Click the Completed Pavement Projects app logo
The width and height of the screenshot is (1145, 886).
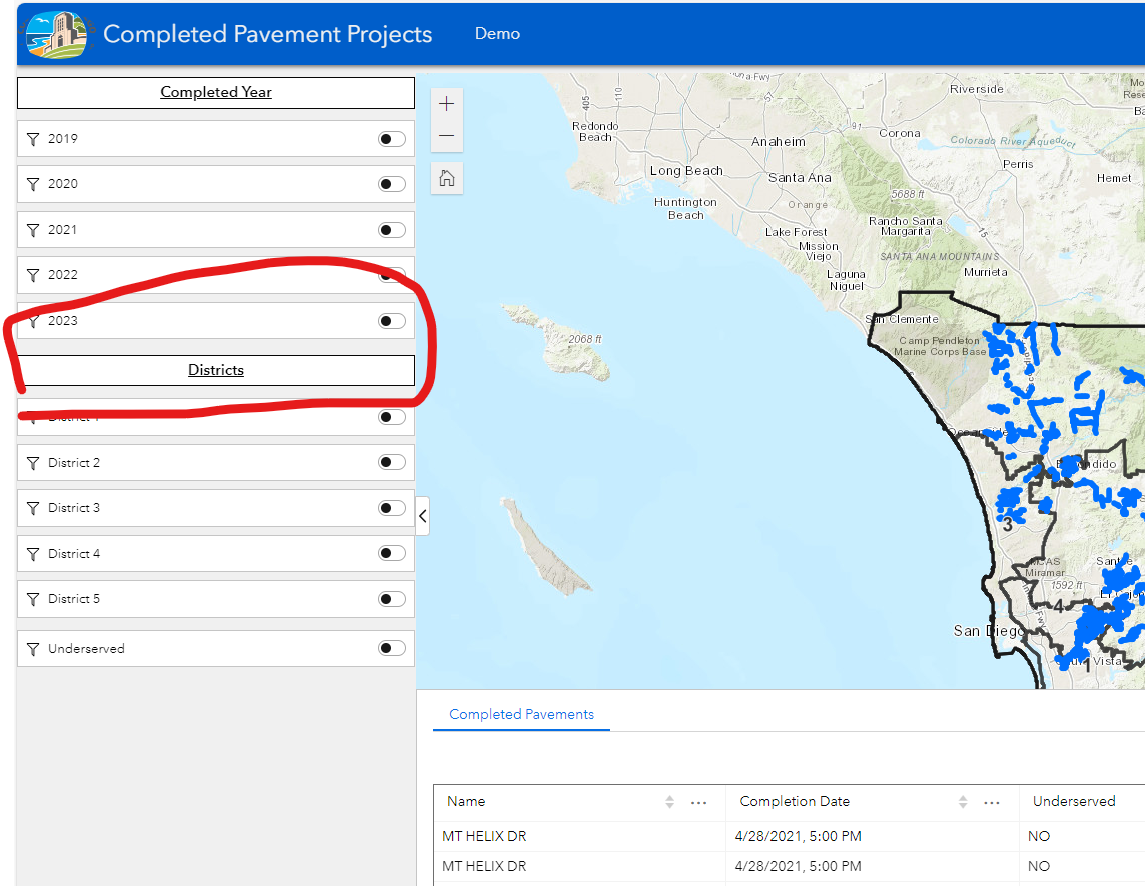point(56,33)
